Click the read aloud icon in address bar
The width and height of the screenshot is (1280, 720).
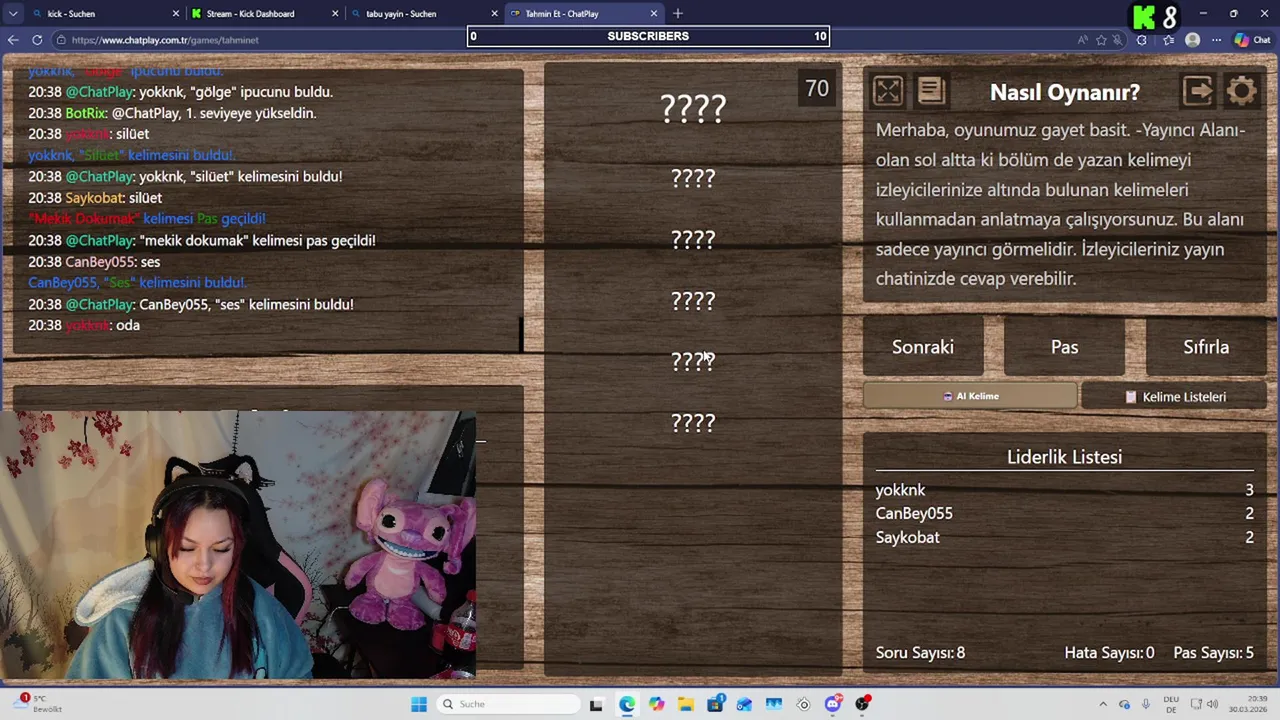click(x=1082, y=40)
